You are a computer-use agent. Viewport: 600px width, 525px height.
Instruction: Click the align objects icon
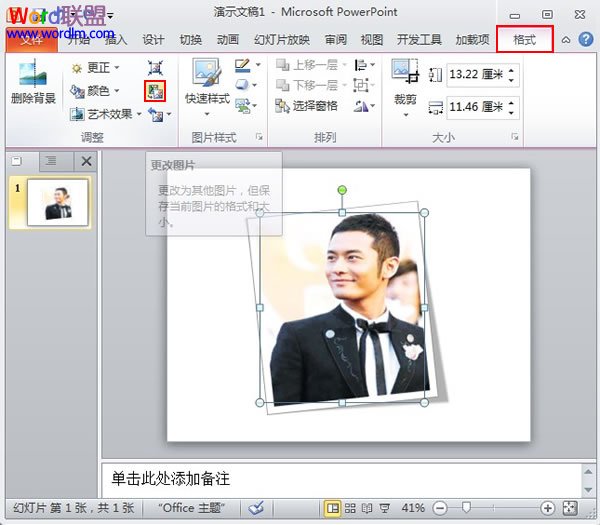coord(360,65)
